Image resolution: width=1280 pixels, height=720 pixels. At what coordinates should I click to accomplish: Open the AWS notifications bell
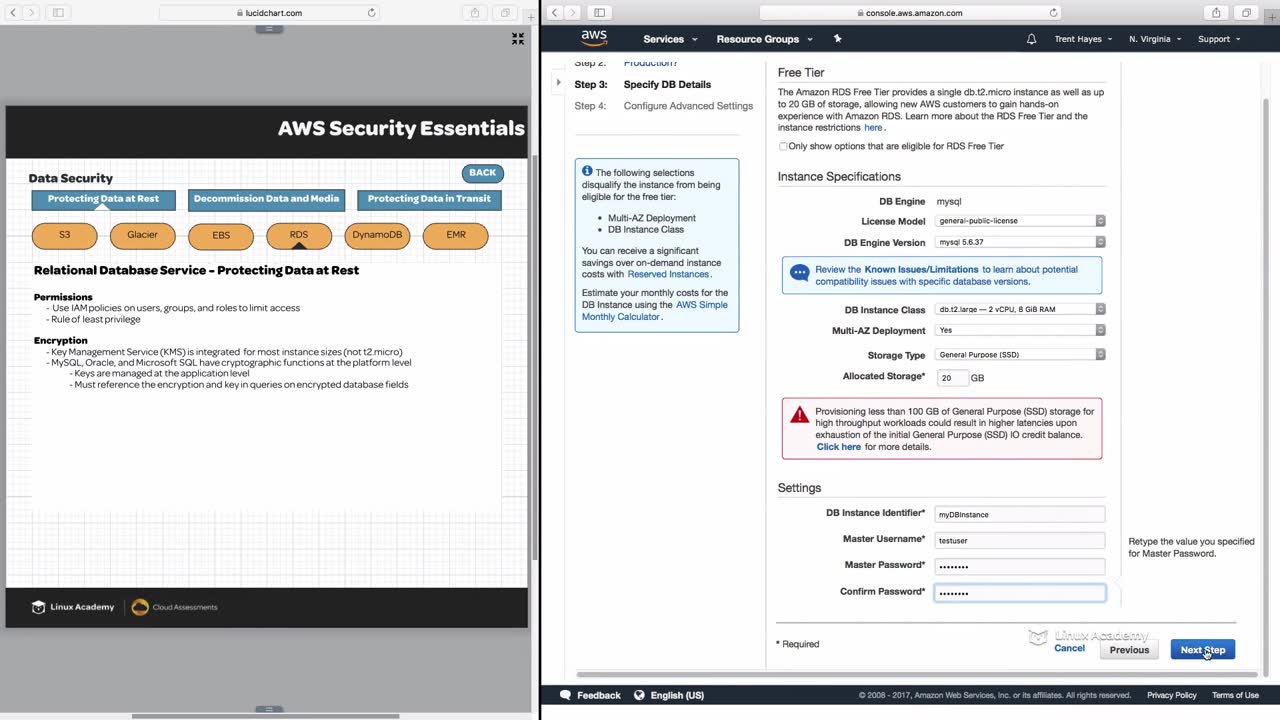[1031, 39]
